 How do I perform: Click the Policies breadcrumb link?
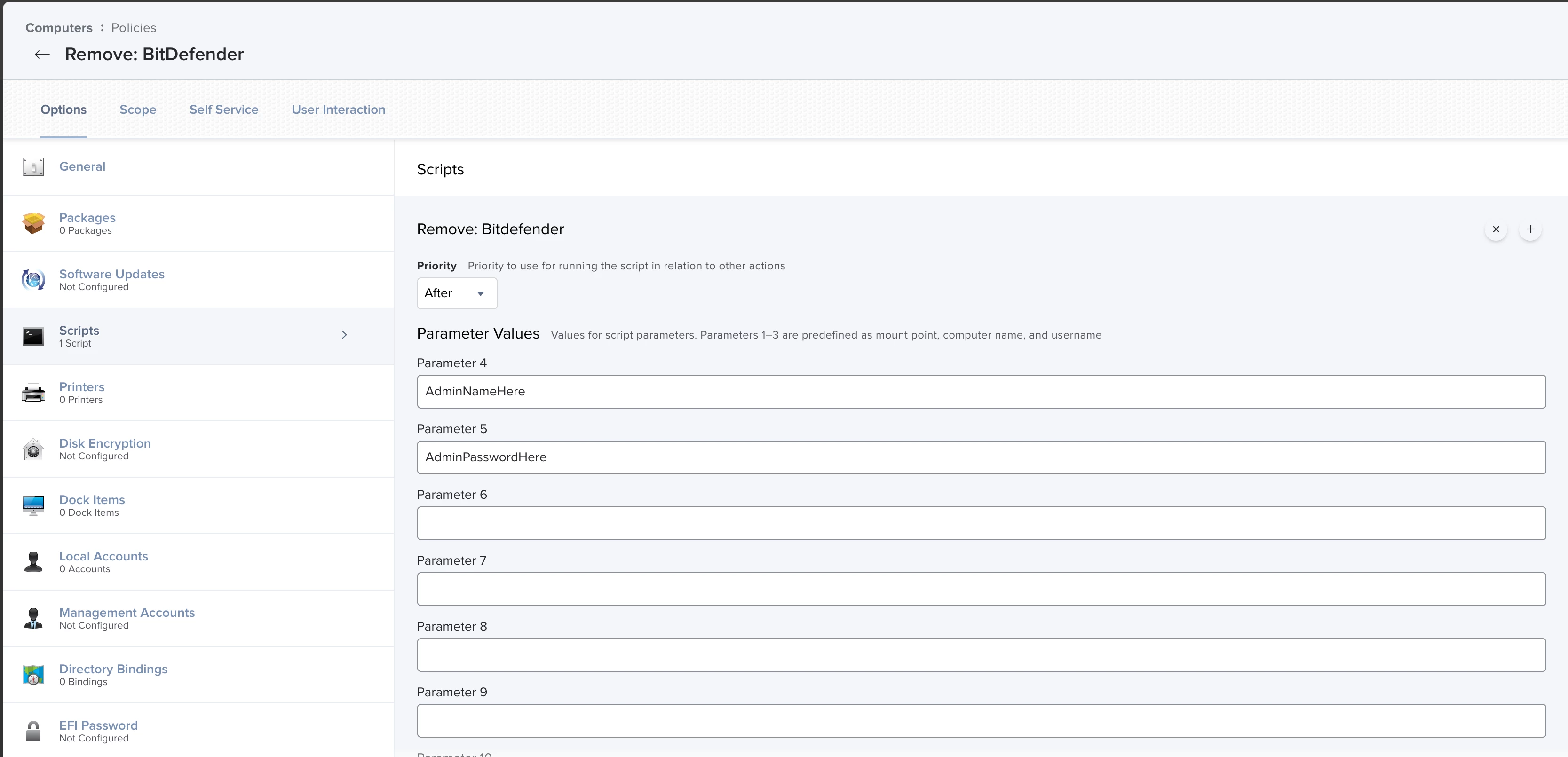point(133,28)
